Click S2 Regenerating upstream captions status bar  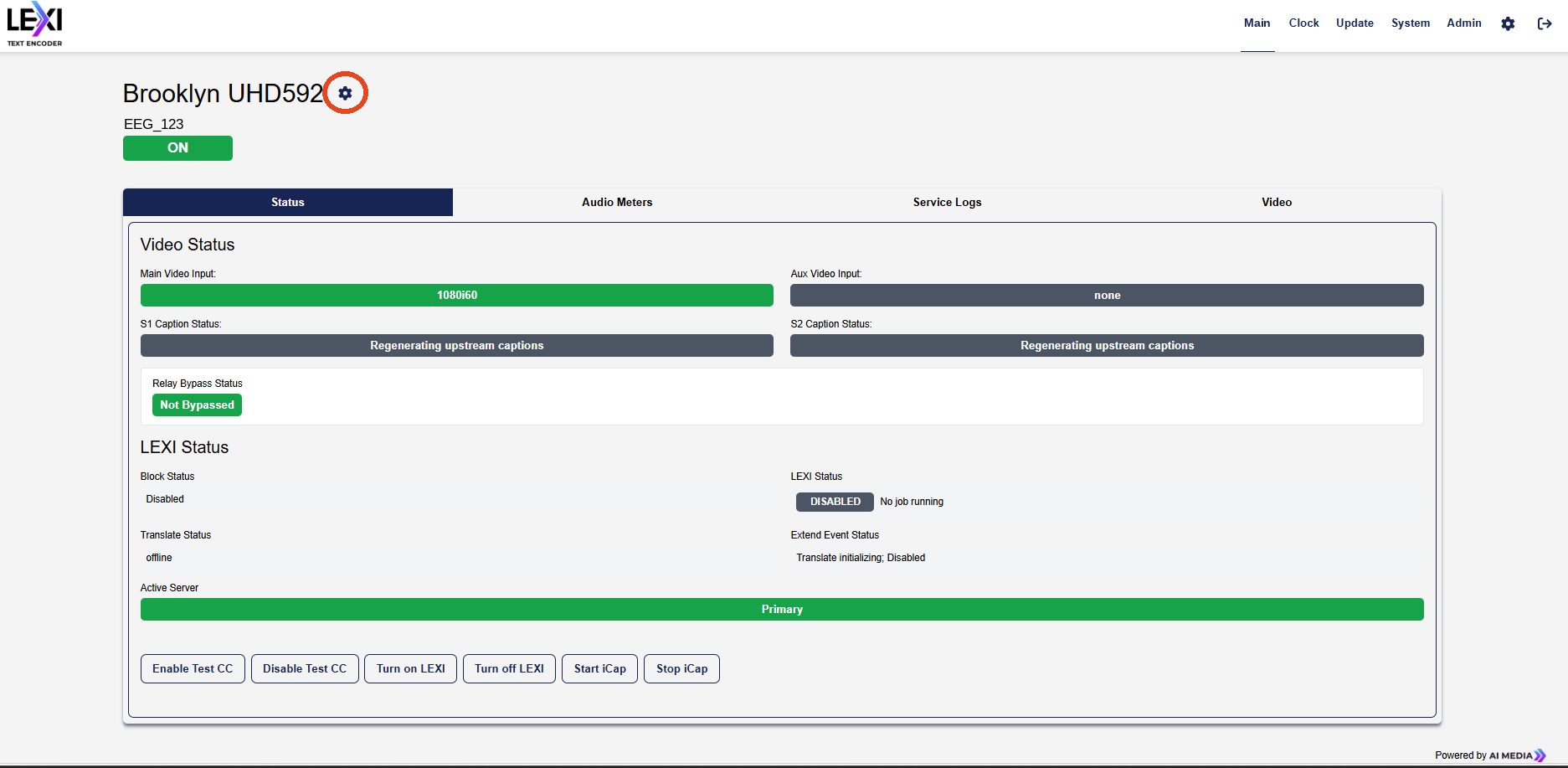(x=1107, y=345)
